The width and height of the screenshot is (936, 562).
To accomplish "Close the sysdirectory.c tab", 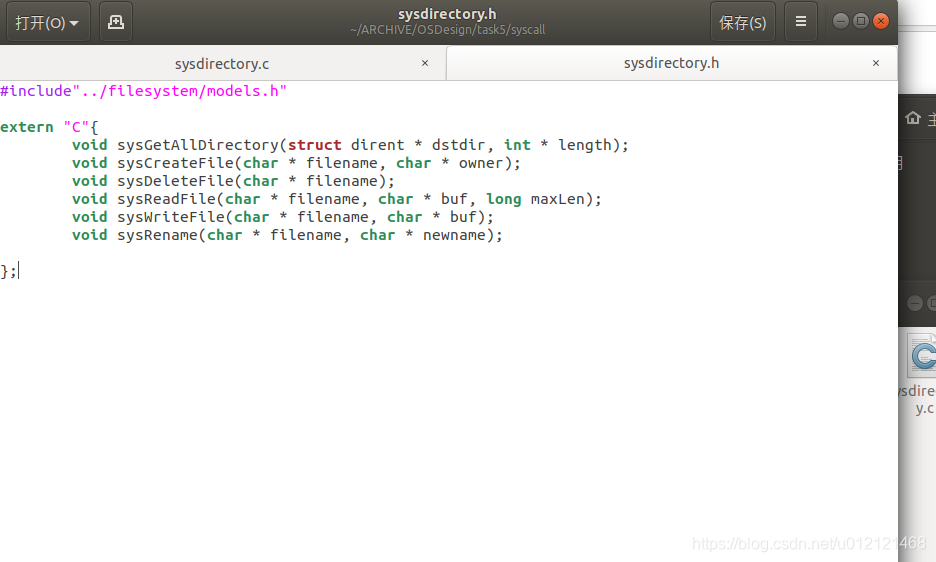I will point(425,63).
